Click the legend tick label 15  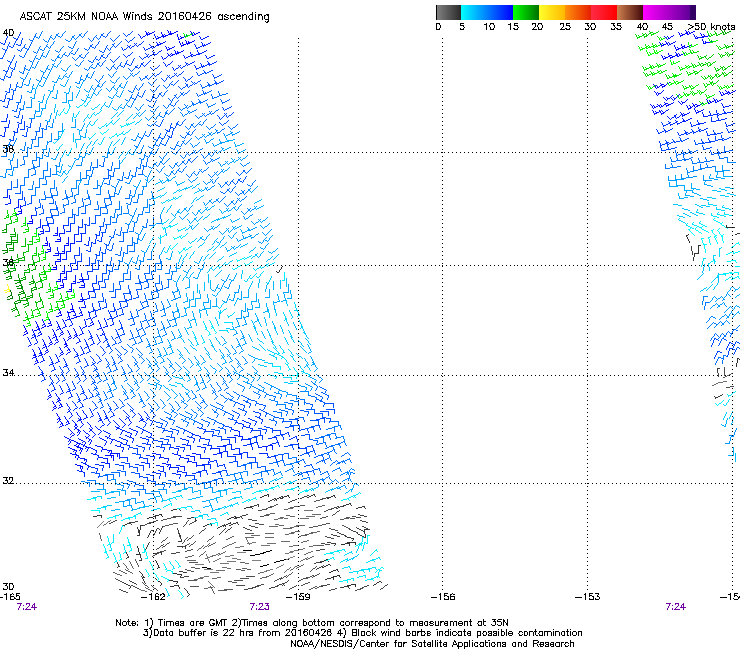(513, 27)
